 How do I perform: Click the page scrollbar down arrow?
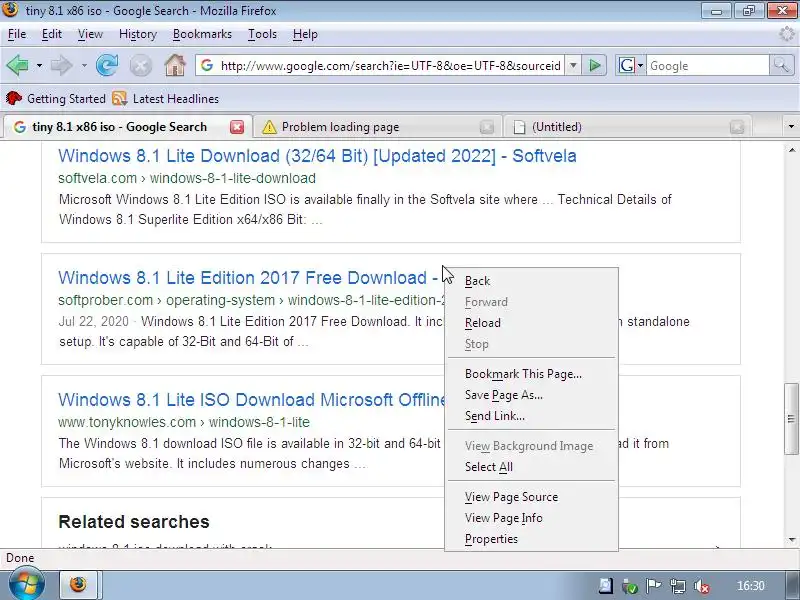(791, 540)
